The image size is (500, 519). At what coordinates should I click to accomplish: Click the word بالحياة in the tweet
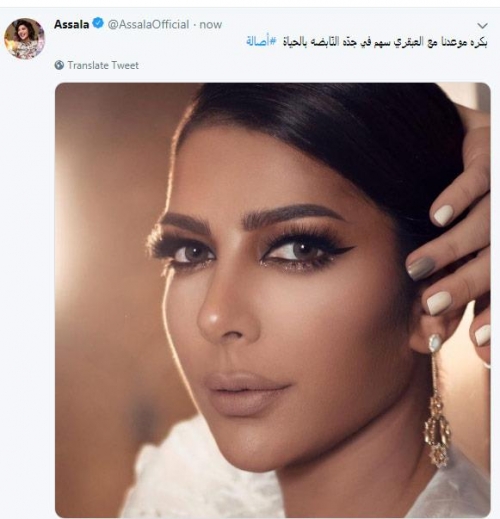tap(296, 42)
